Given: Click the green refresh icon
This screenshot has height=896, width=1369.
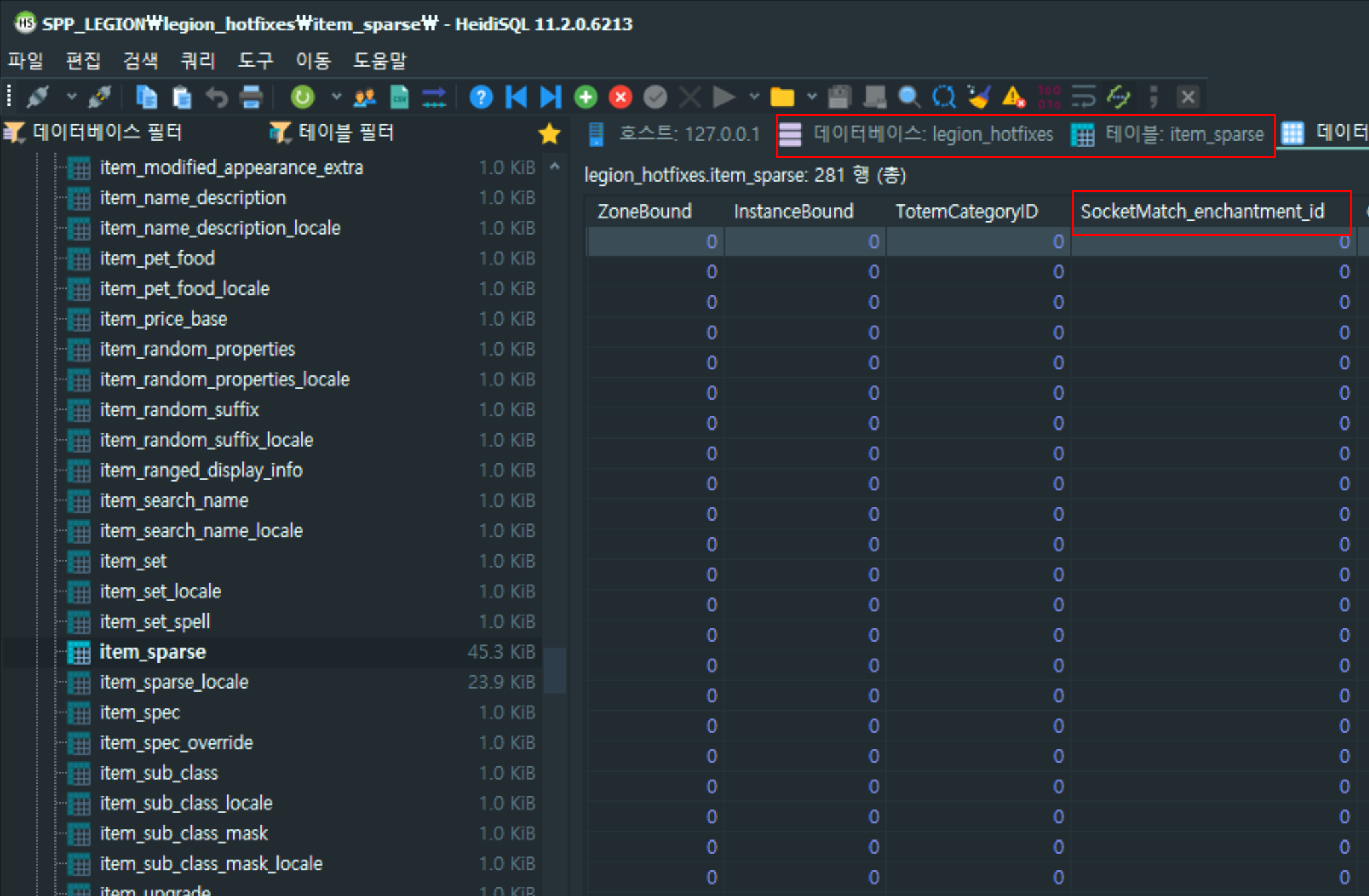Looking at the screenshot, I should pyautogui.click(x=303, y=97).
